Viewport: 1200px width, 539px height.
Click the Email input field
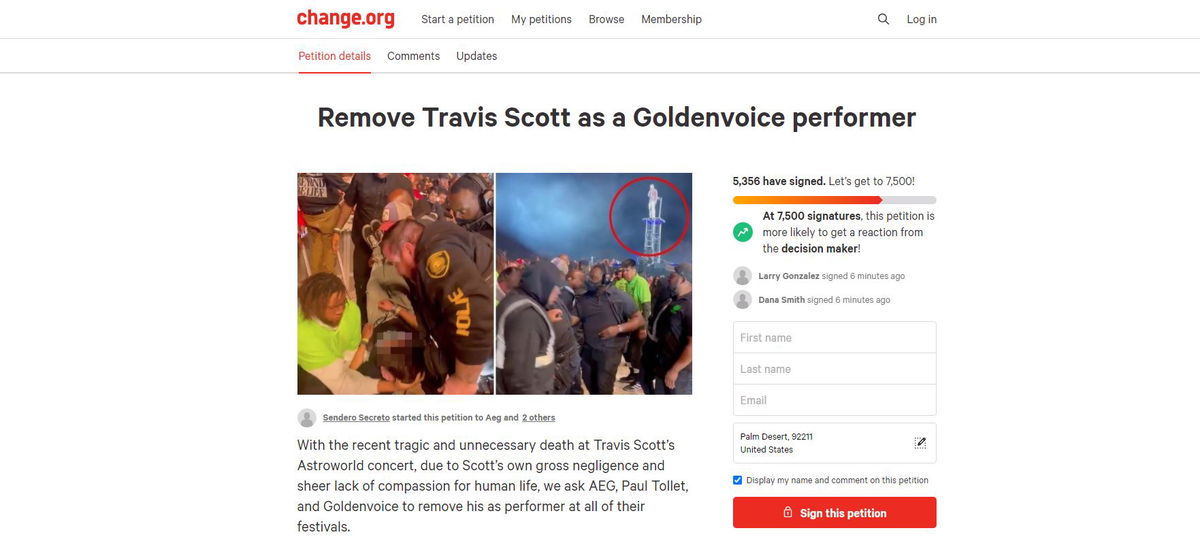click(x=834, y=400)
